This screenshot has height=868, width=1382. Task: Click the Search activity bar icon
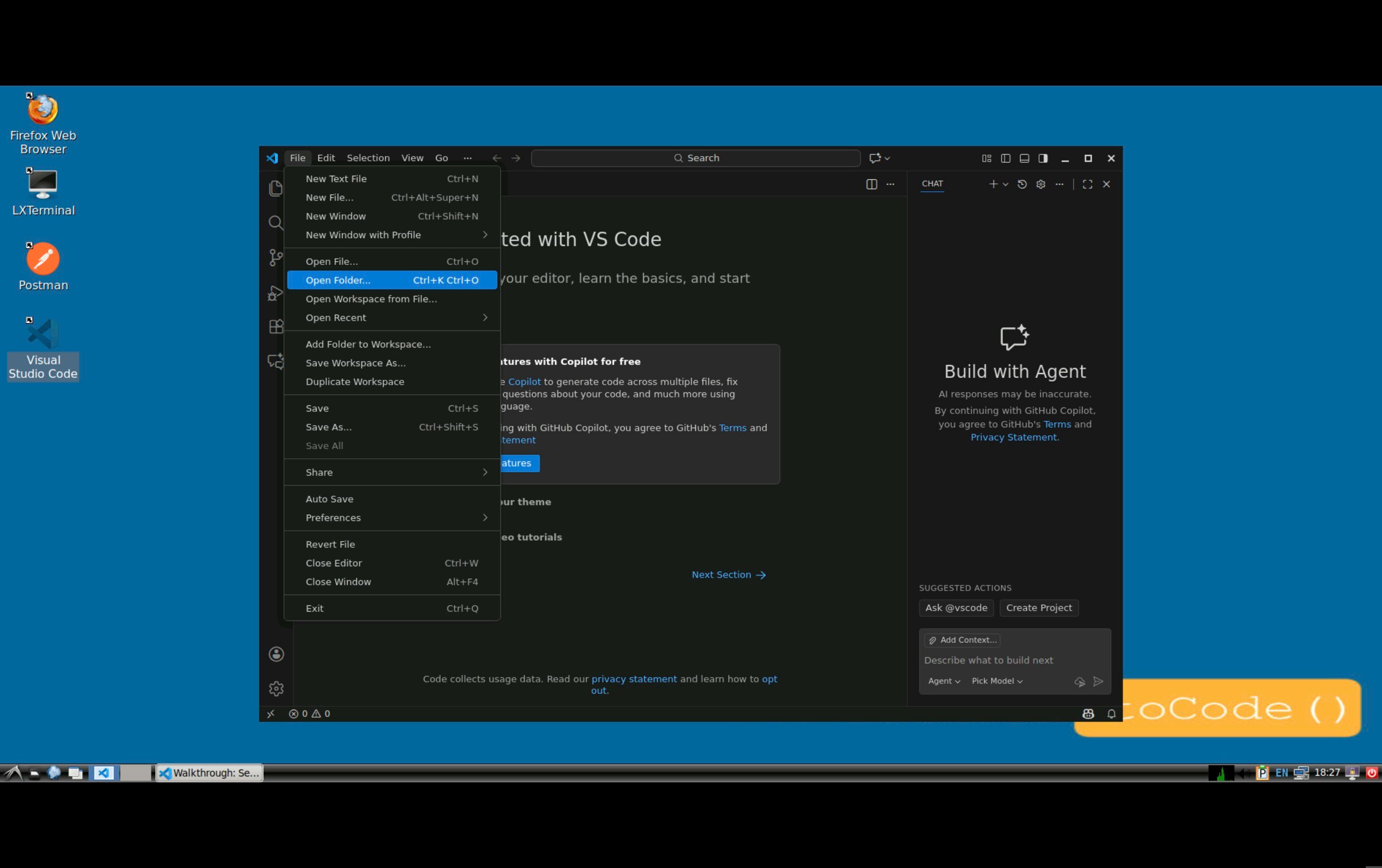click(x=275, y=222)
